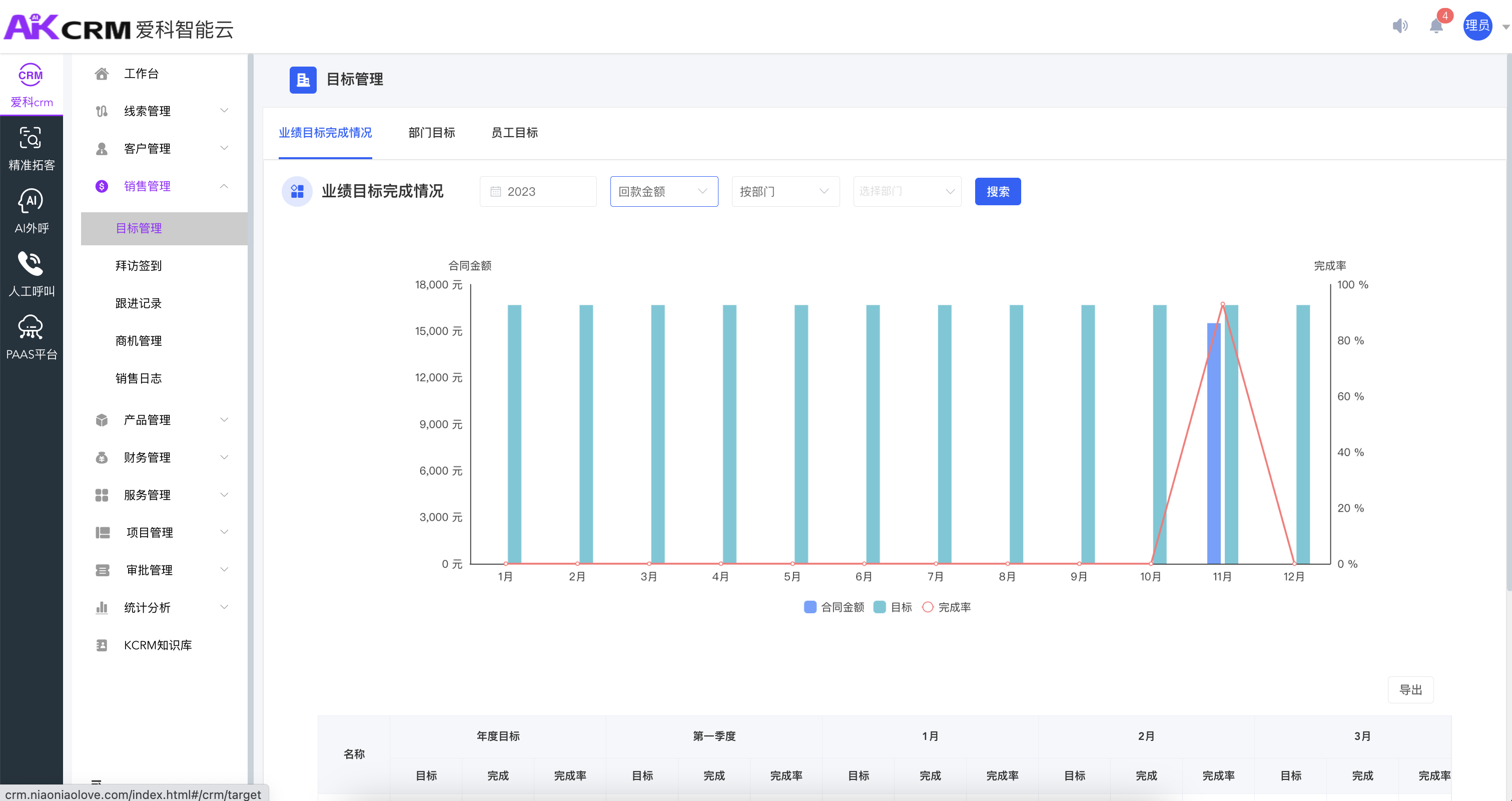Click the 搜索 button
The width and height of the screenshot is (1512, 801).
997,191
